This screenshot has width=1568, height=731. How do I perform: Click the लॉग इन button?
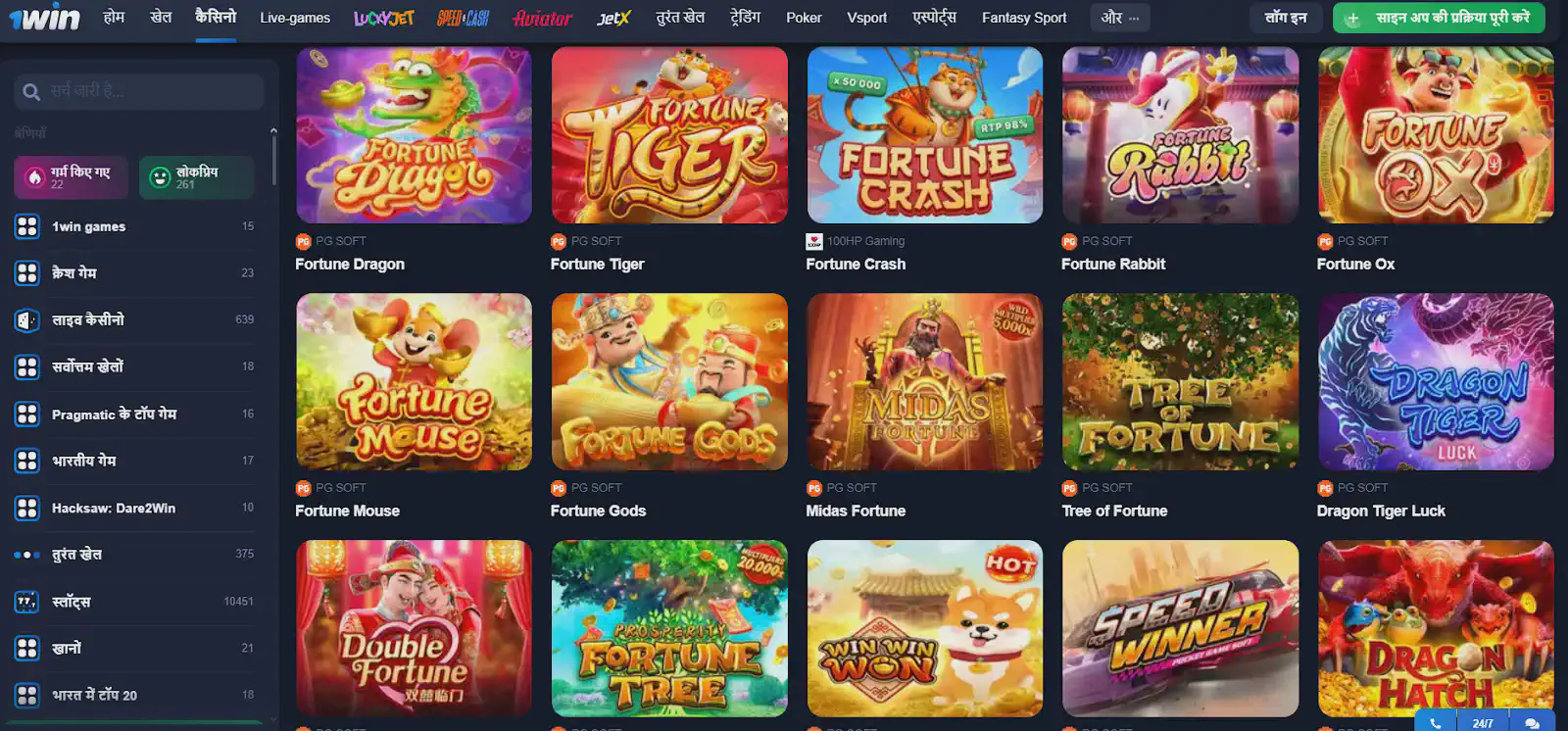tap(1286, 18)
